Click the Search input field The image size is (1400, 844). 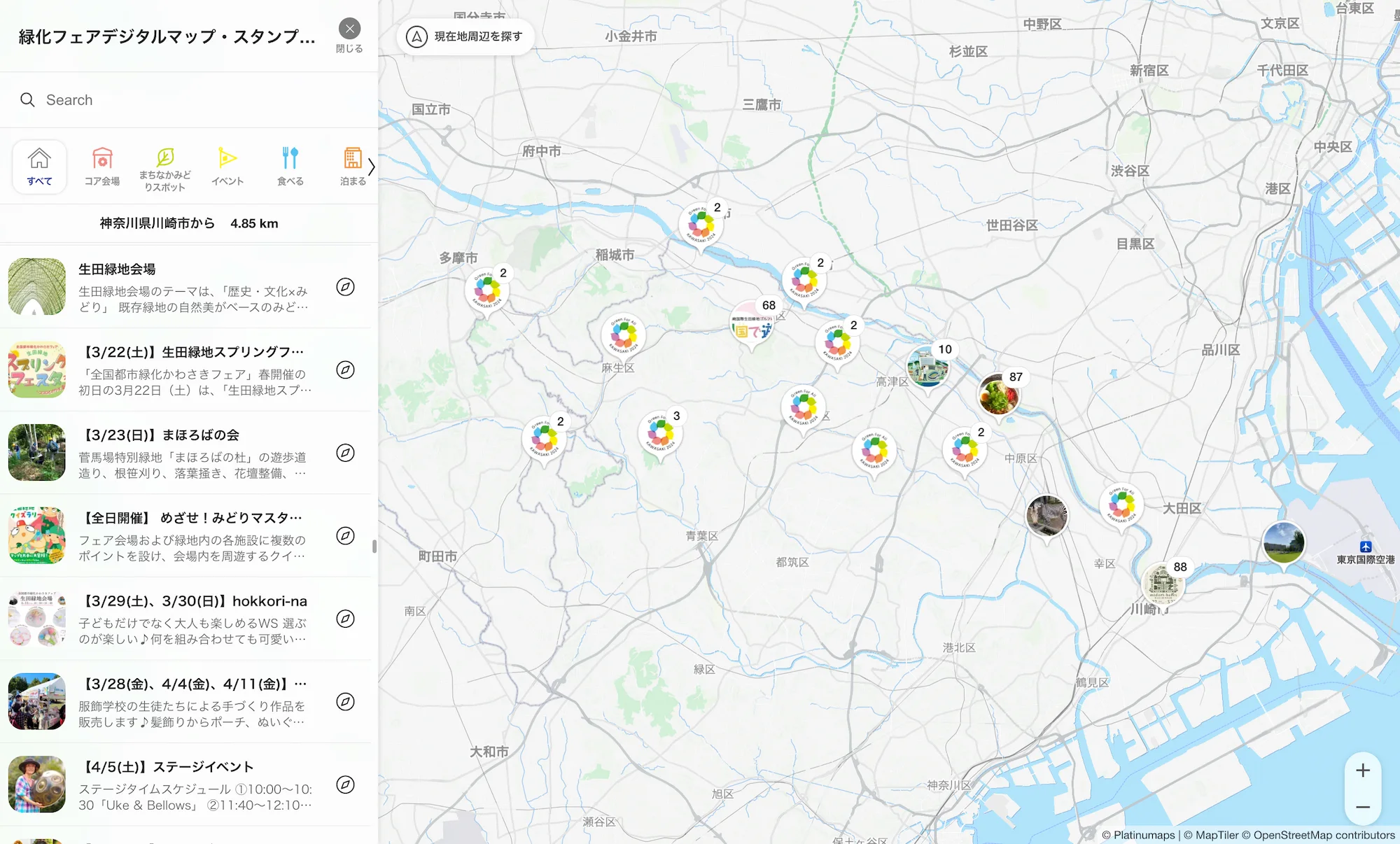tap(189, 100)
